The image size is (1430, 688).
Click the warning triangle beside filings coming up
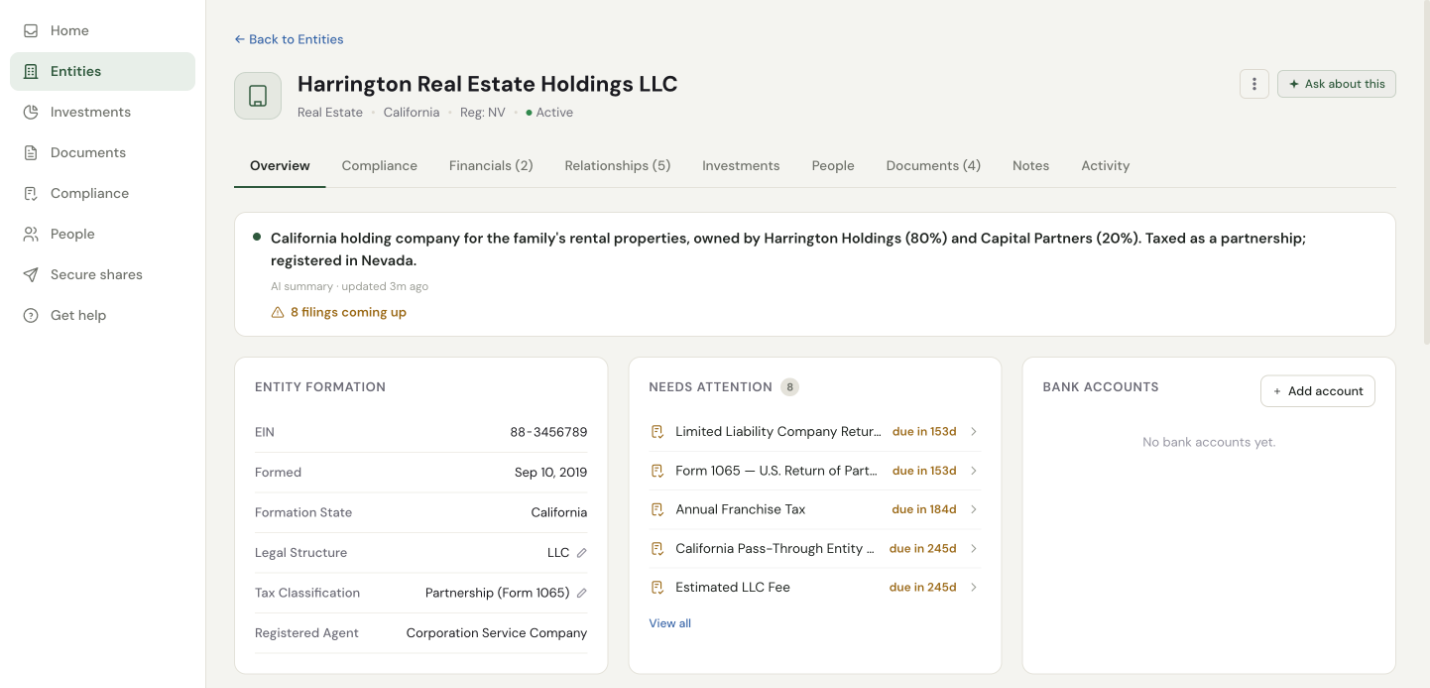(278, 312)
